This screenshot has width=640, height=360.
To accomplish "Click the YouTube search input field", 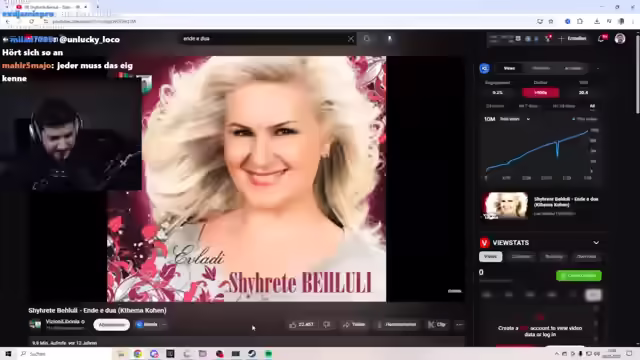I will pyautogui.click(x=263, y=39).
